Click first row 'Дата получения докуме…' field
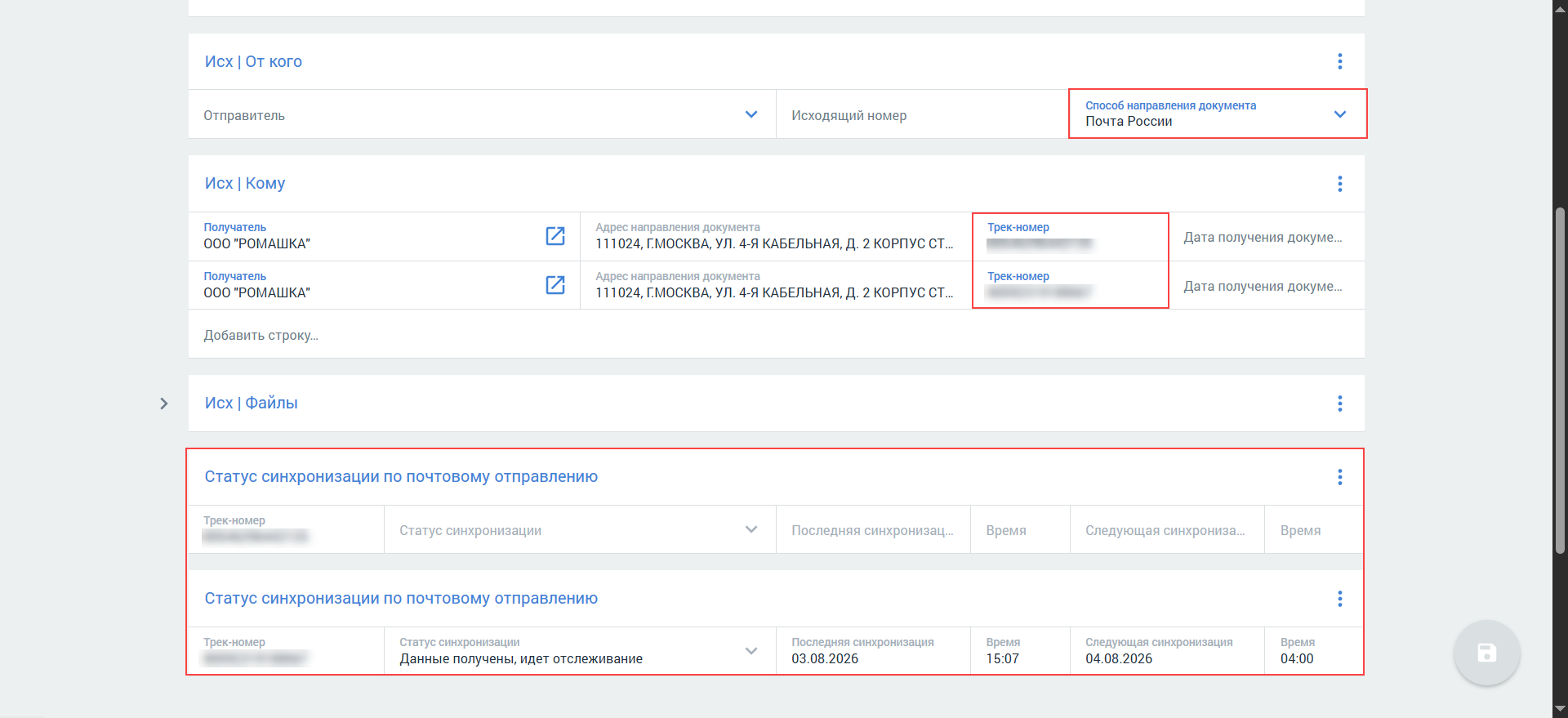1568x718 pixels. point(1267,236)
